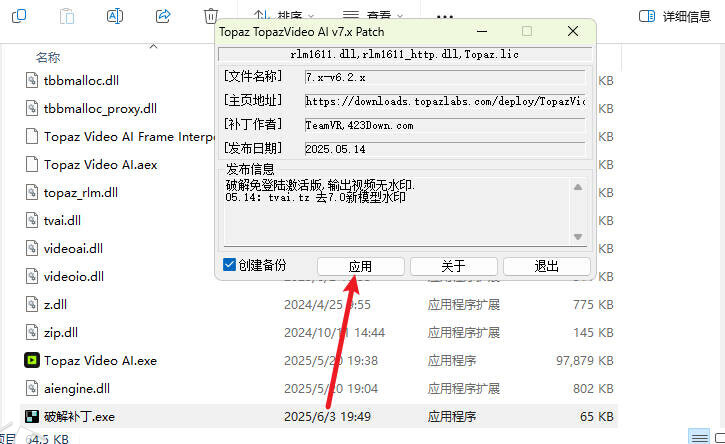725x444 pixels.
Task: Click the paste clipboard icon
Action: click(67, 16)
